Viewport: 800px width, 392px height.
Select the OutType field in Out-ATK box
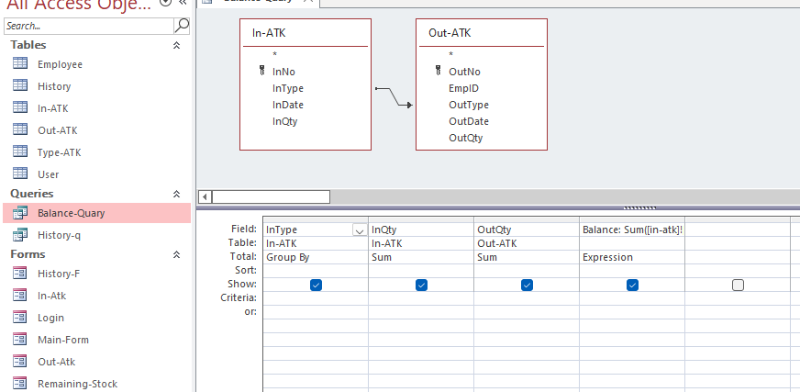(469, 105)
